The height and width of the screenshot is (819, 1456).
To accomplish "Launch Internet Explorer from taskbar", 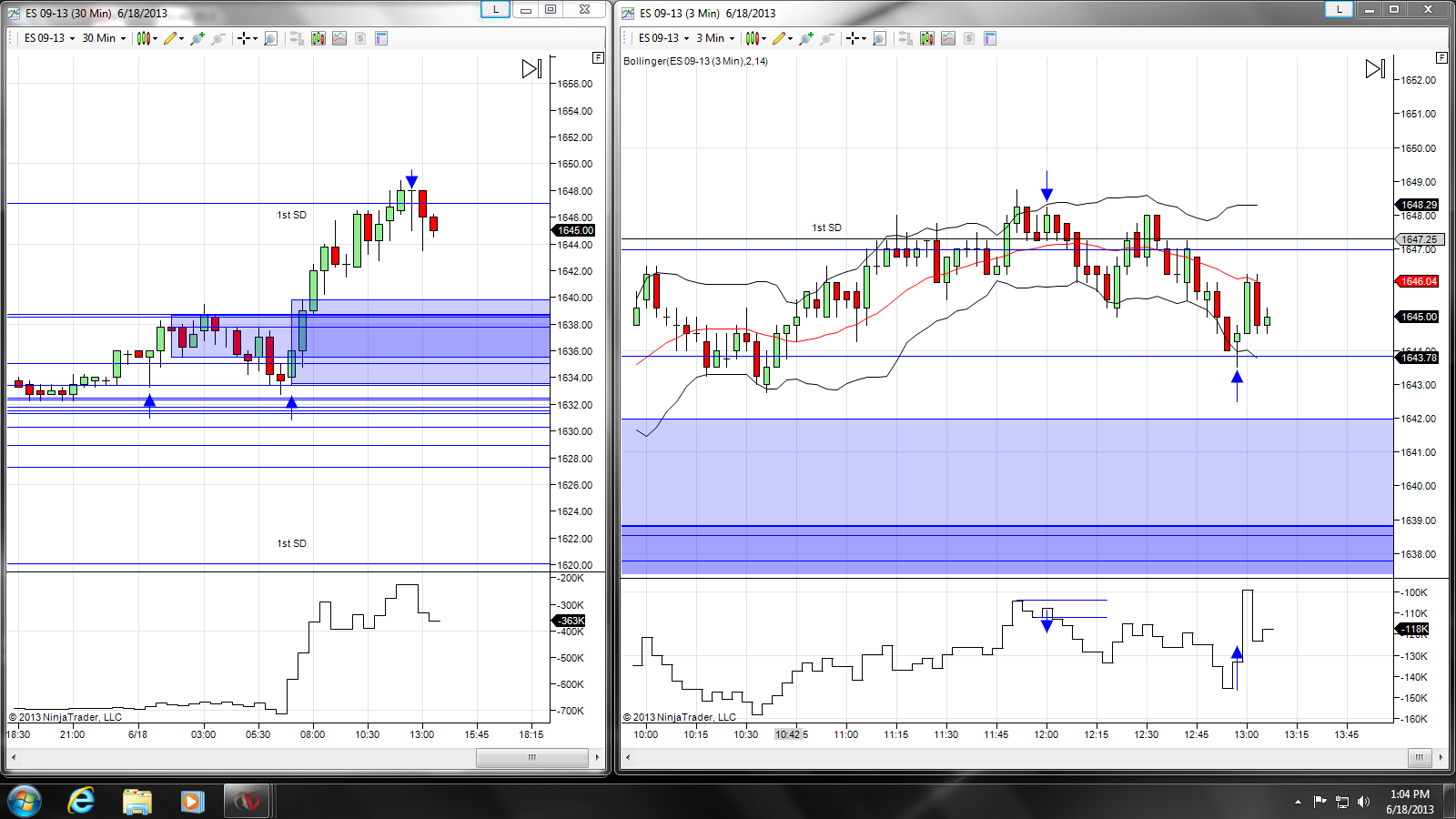I will [x=81, y=801].
